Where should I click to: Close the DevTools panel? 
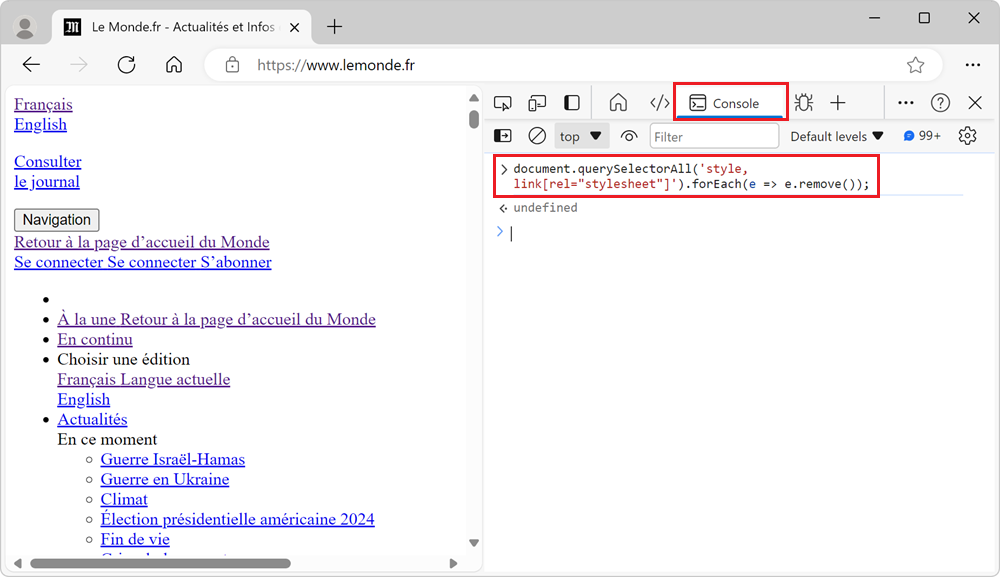(974, 103)
